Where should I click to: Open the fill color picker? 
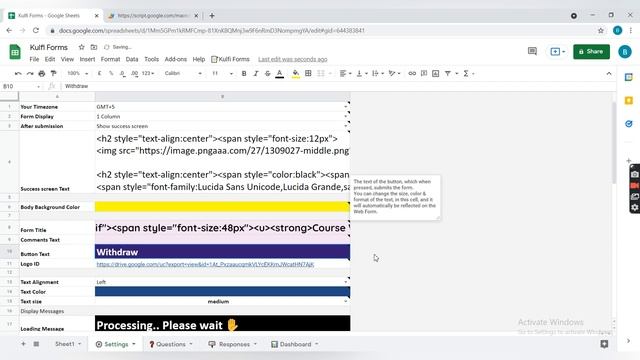[x=296, y=73]
